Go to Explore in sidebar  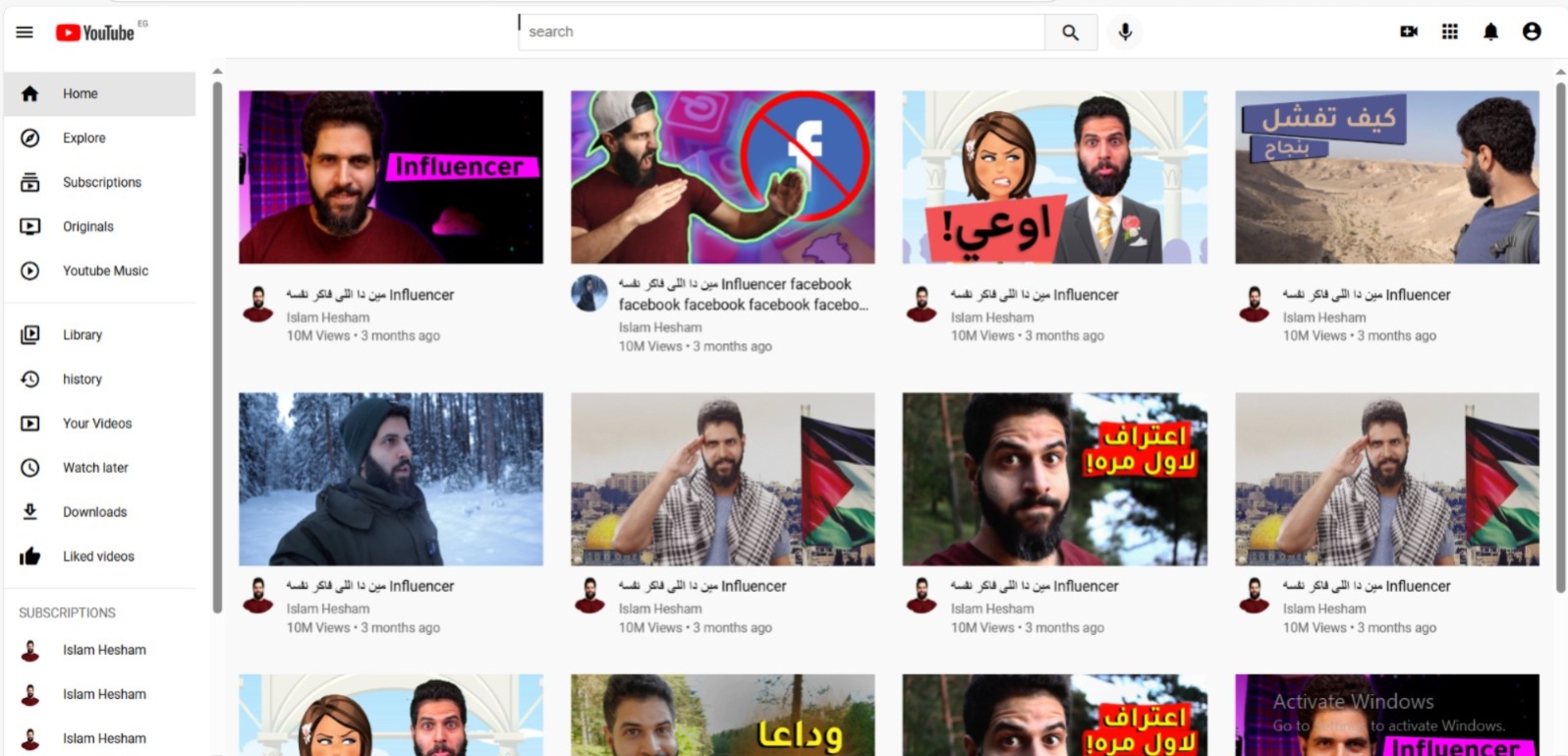click(x=84, y=139)
